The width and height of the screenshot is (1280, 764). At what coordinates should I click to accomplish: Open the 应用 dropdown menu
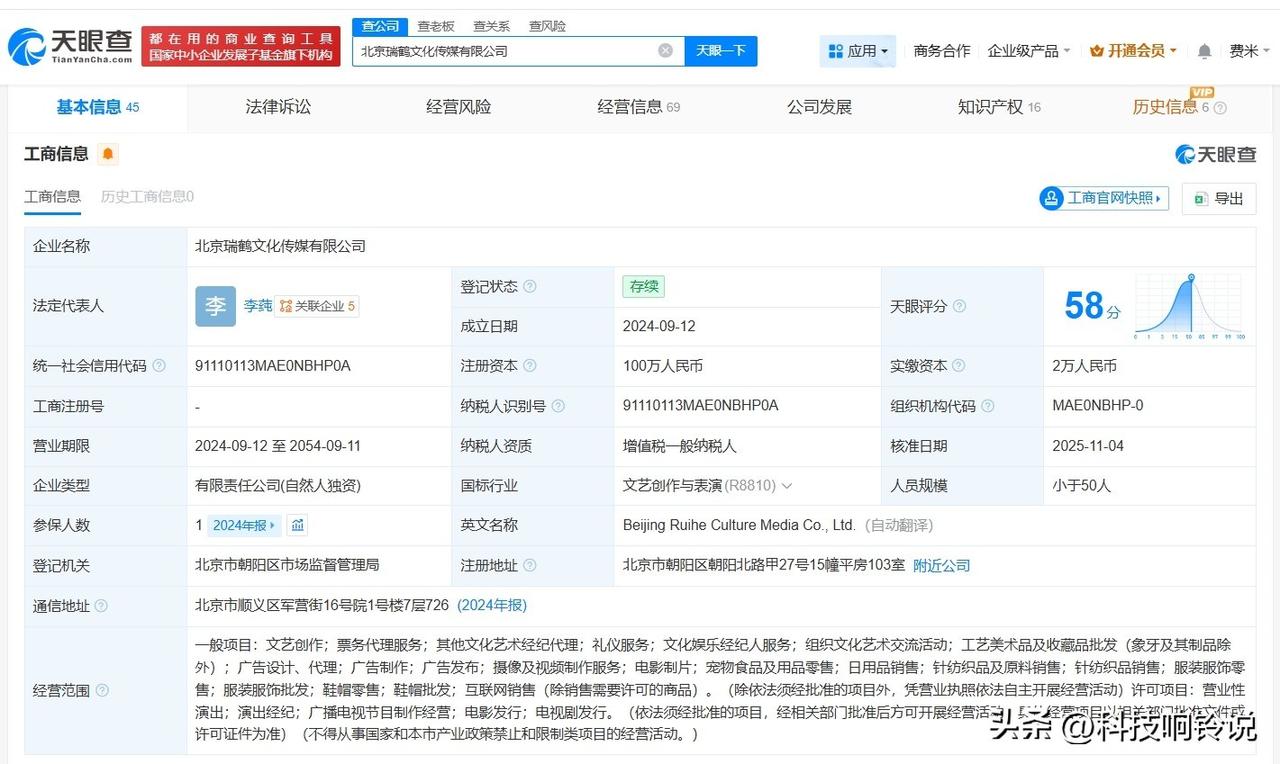(857, 51)
